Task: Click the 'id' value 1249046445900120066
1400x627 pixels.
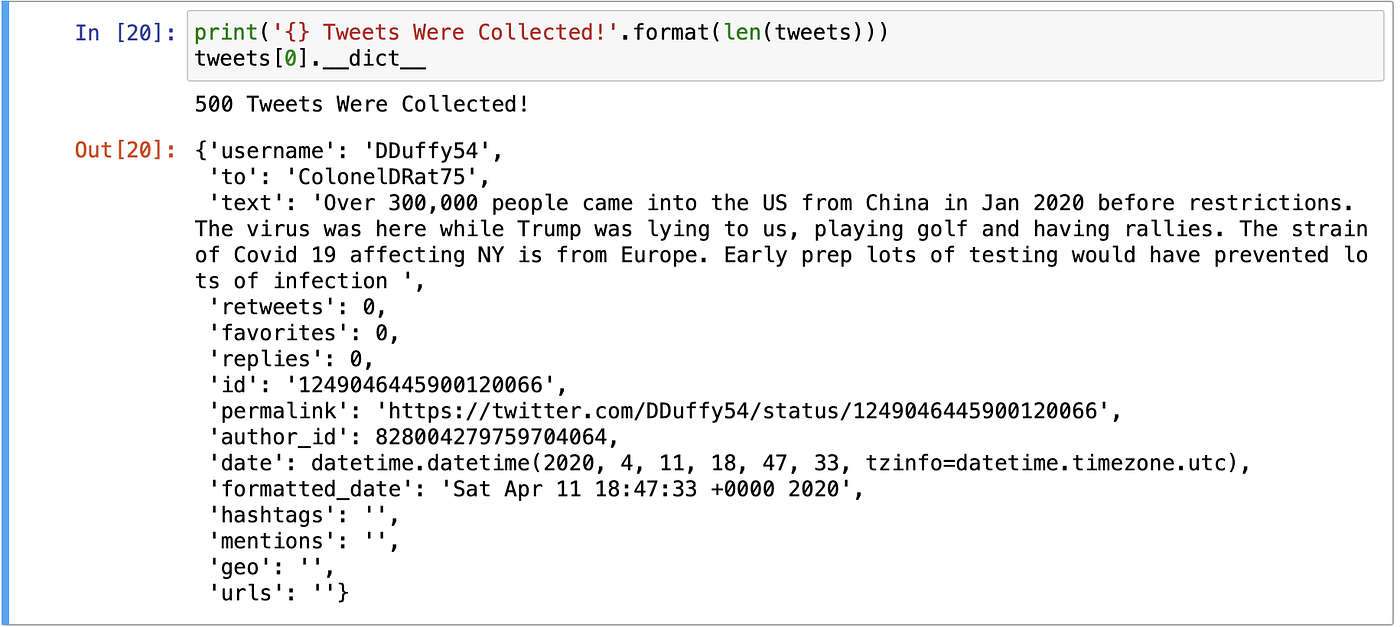Action: point(425,385)
